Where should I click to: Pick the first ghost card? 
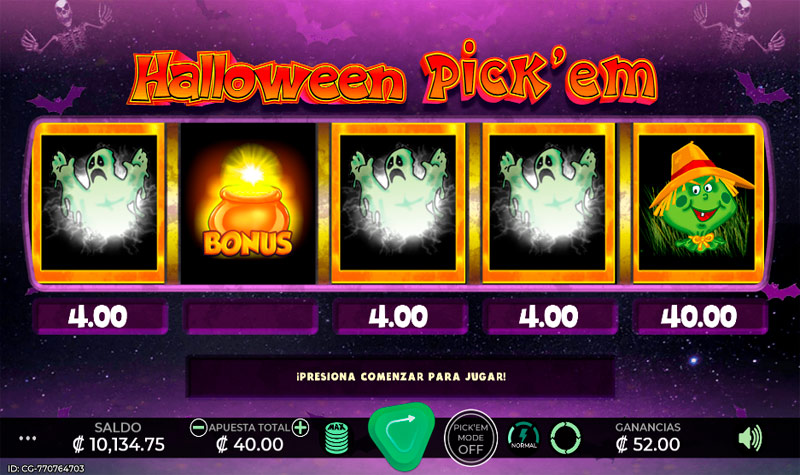click(98, 203)
